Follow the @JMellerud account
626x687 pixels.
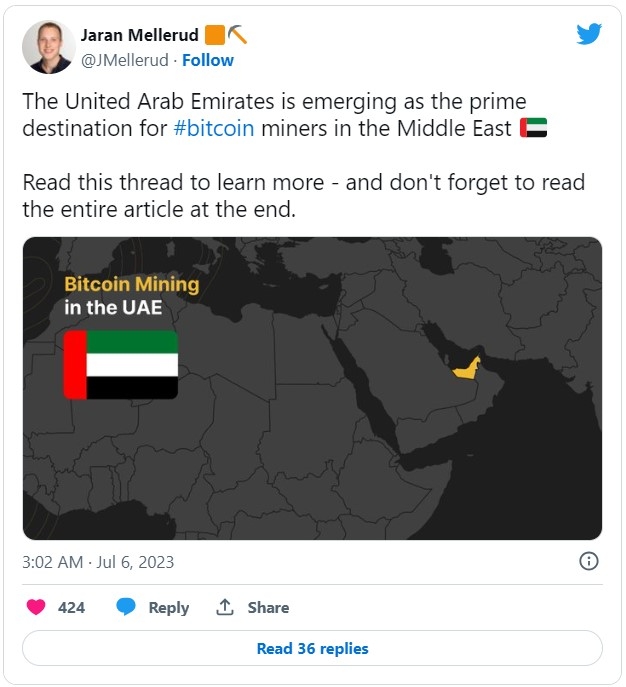pos(206,60)
